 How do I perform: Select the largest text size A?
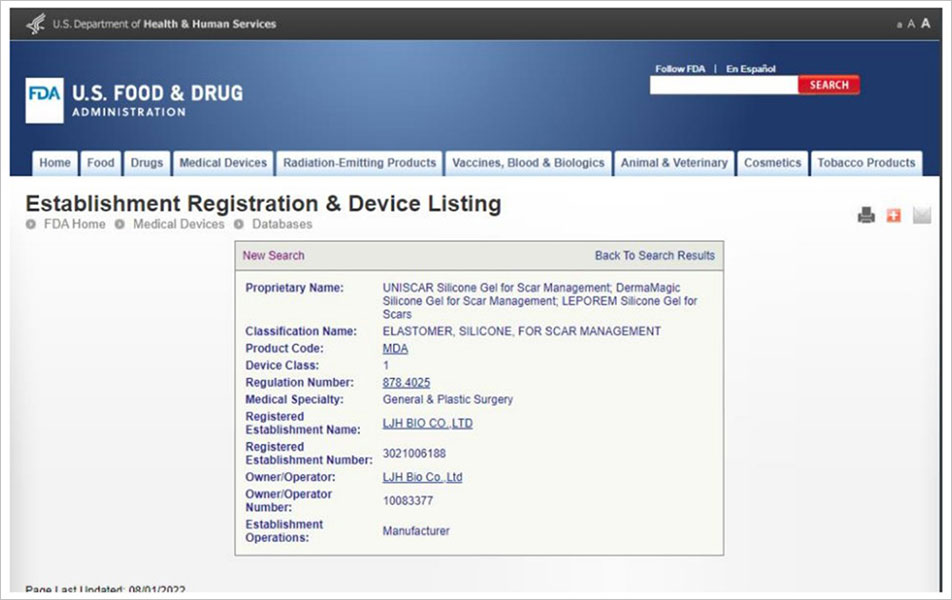click(925, 23)
